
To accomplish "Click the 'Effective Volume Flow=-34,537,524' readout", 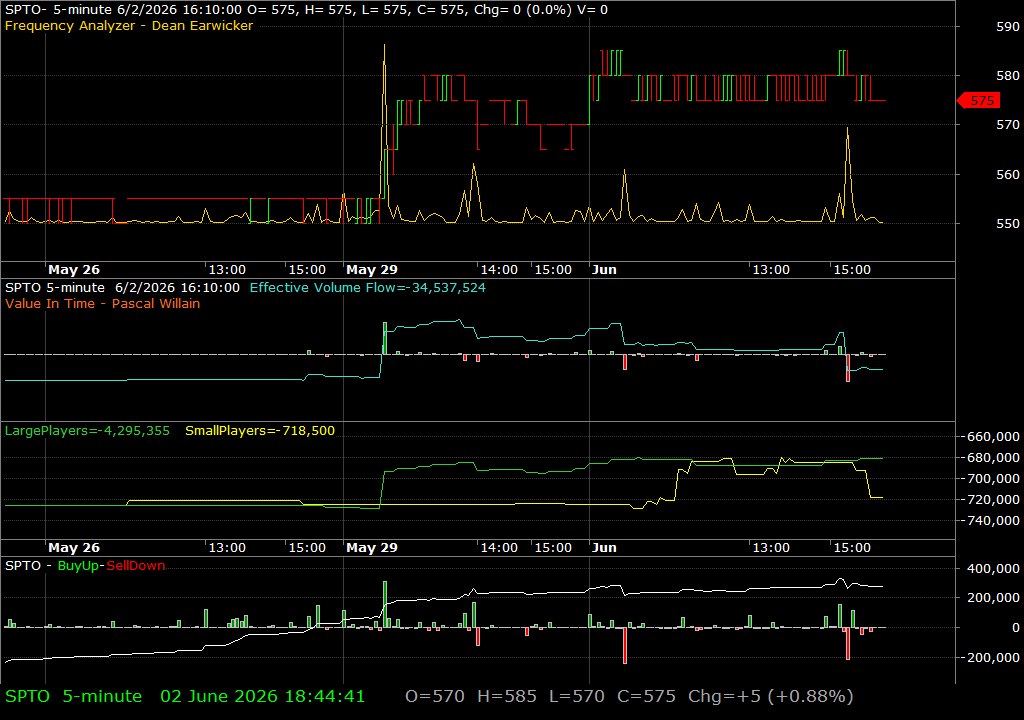I will point(368,287).
